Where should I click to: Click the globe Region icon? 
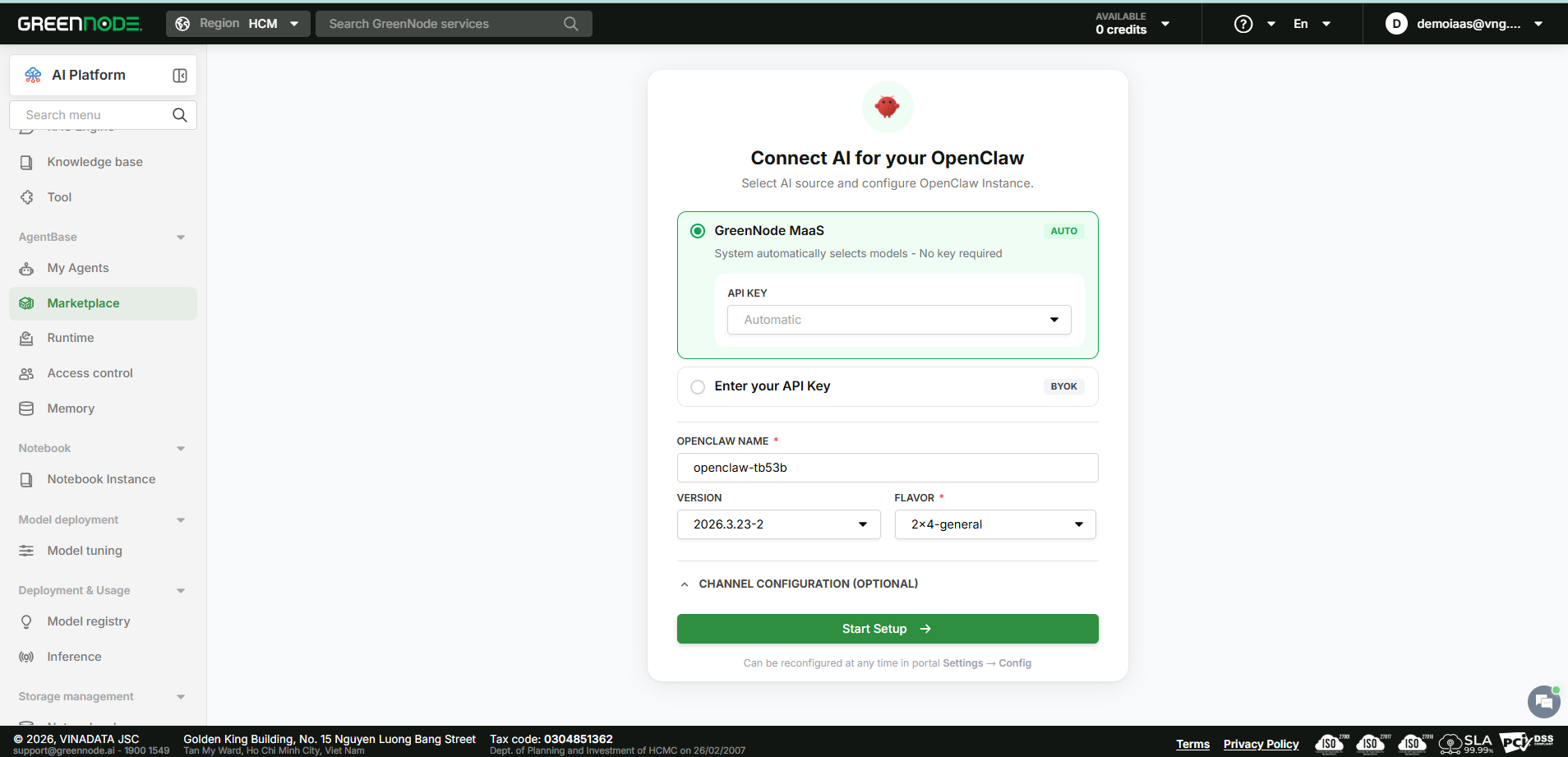[182, 24]
